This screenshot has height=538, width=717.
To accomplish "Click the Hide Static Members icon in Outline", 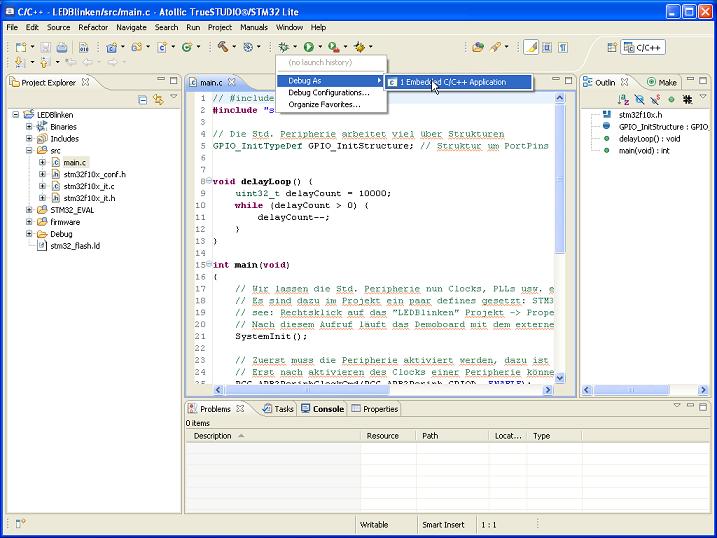I will pyautogui.click(x=655, y=99).
